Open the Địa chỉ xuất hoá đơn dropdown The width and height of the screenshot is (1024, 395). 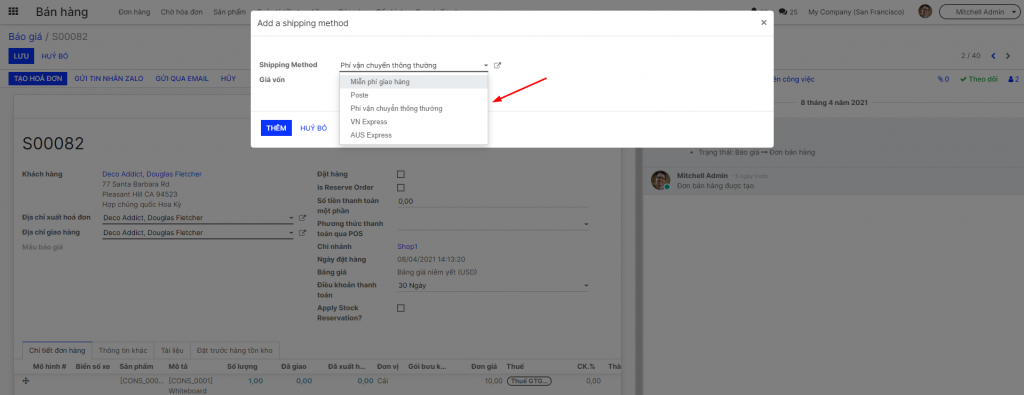[x=291, y=218]
